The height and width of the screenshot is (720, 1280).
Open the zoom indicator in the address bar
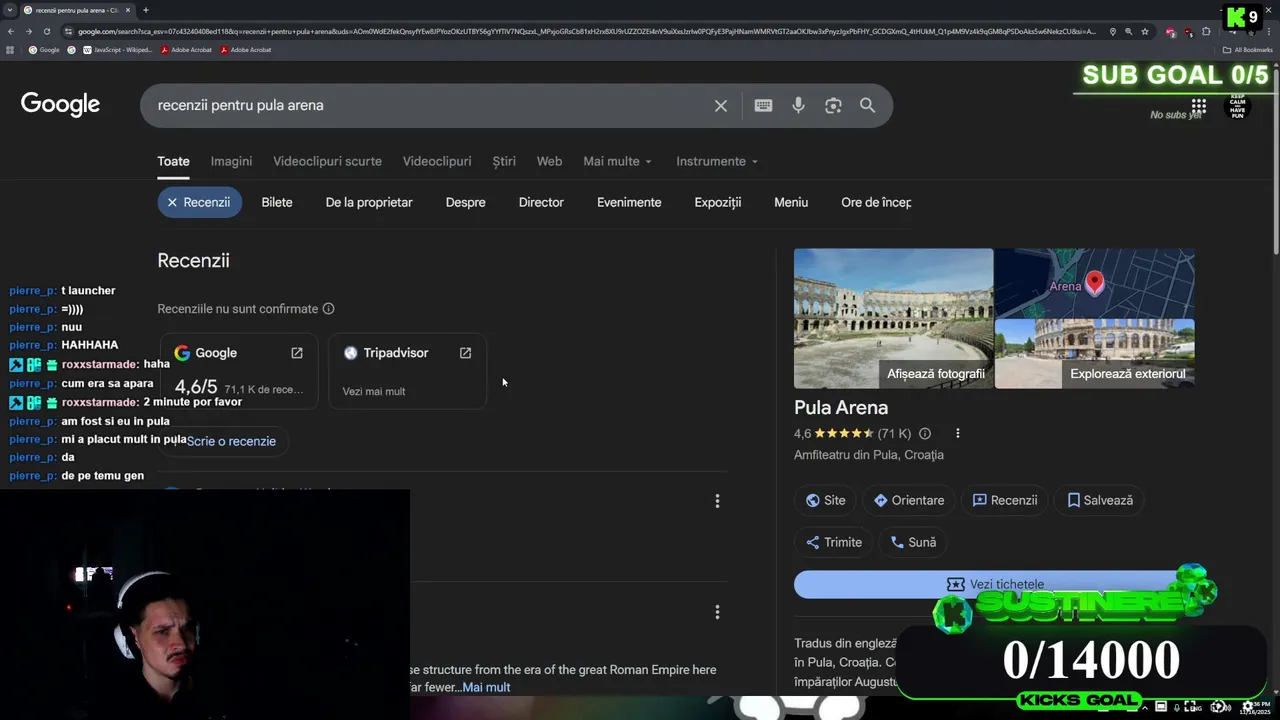(1129, 31)
